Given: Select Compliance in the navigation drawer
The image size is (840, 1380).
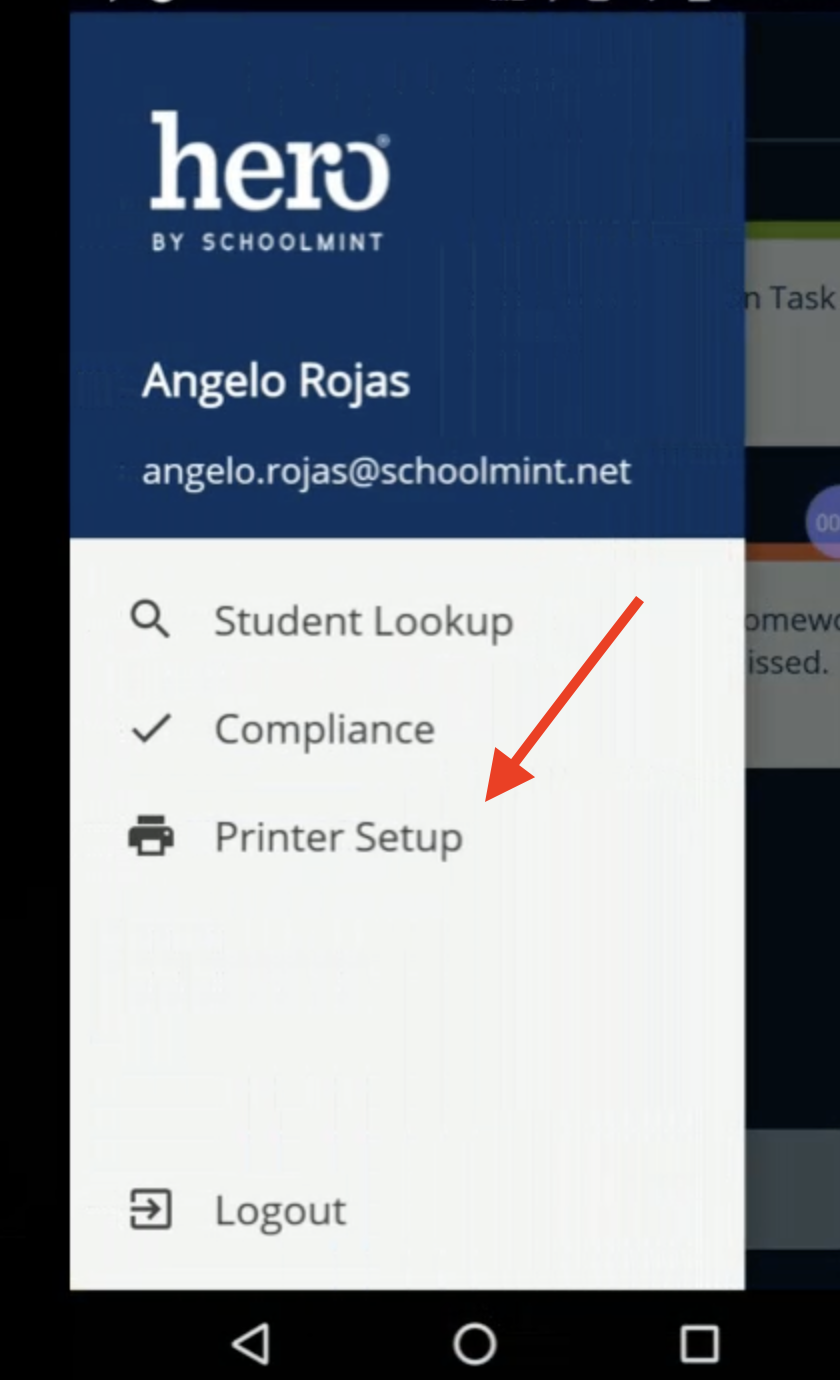Looking at the screenshot, I should tap(324, 728).
